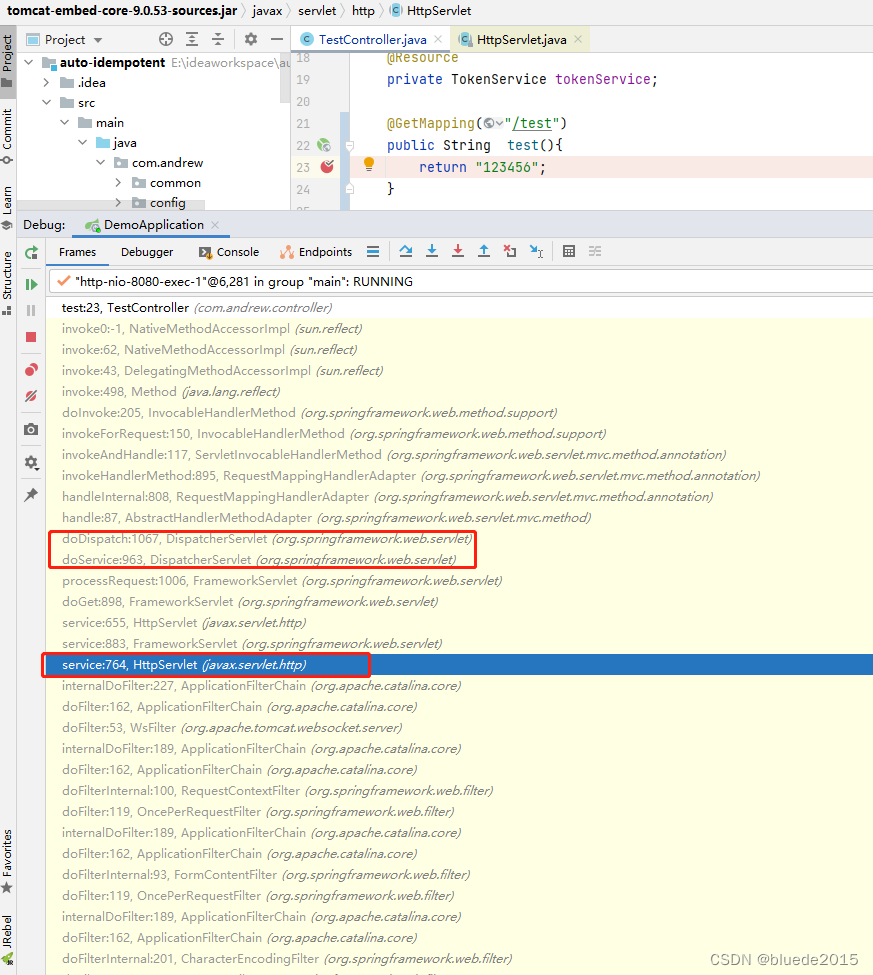Toggle the breakpoint on line 23
This screenshot has height=975, width=873.
coord(327,167)
